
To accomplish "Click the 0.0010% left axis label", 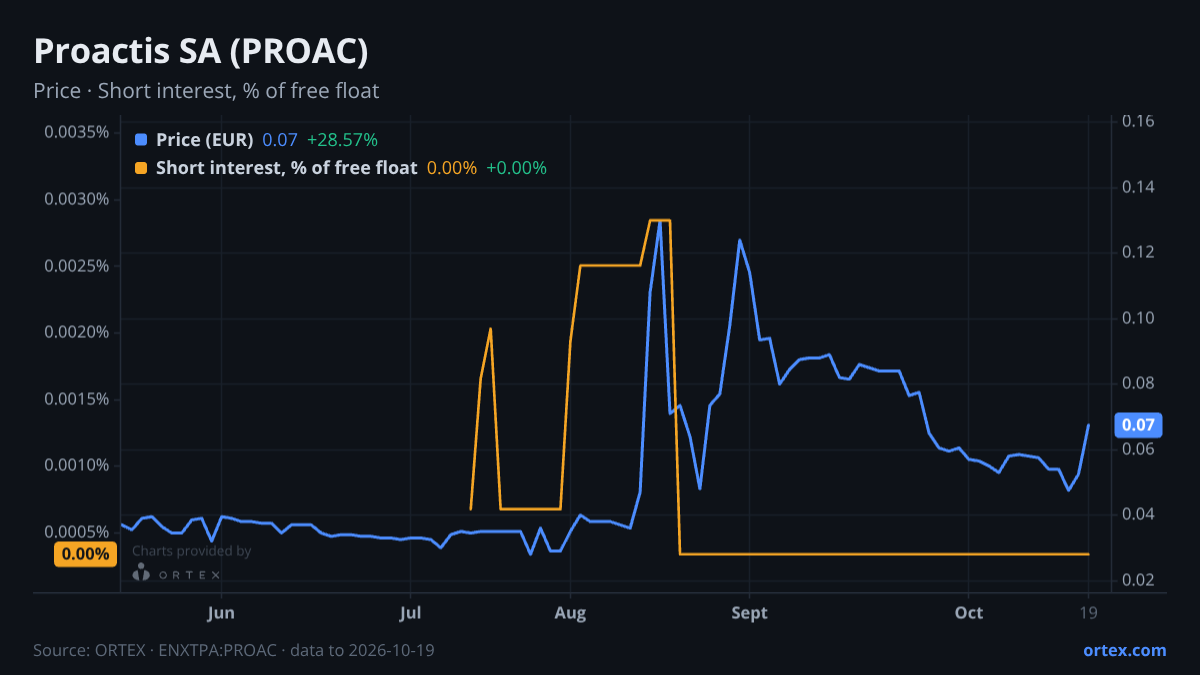I will [76, 465].
